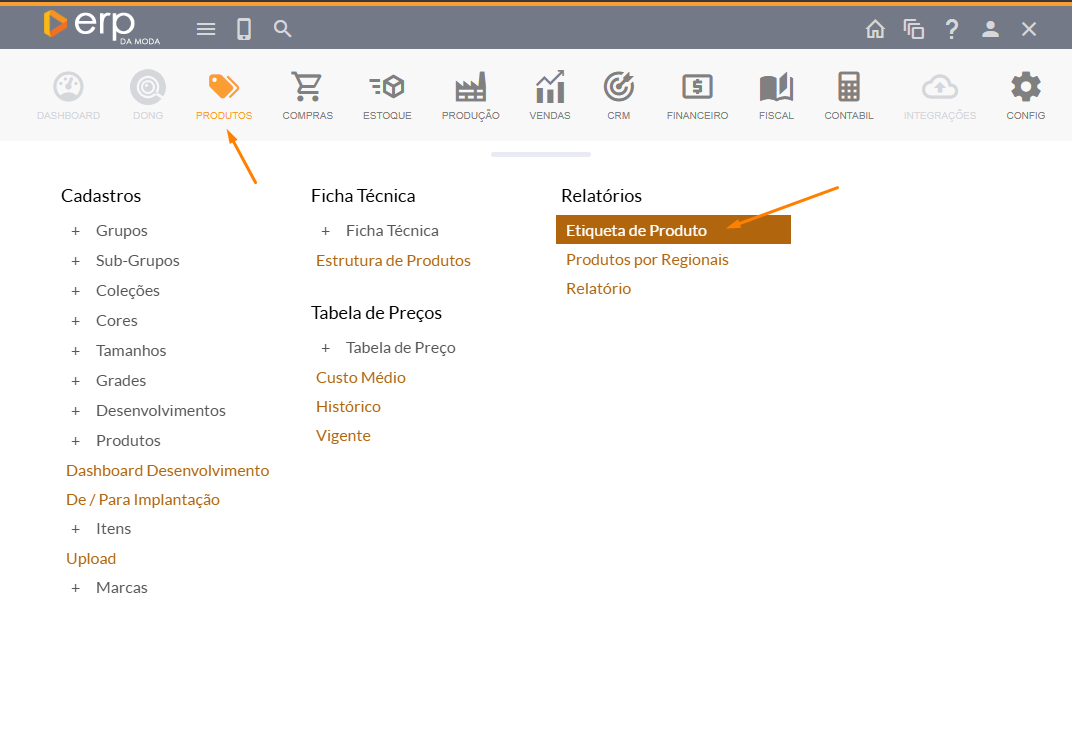Click the plus beside Grupos
1072x731 pixels.
coord(75,231)
